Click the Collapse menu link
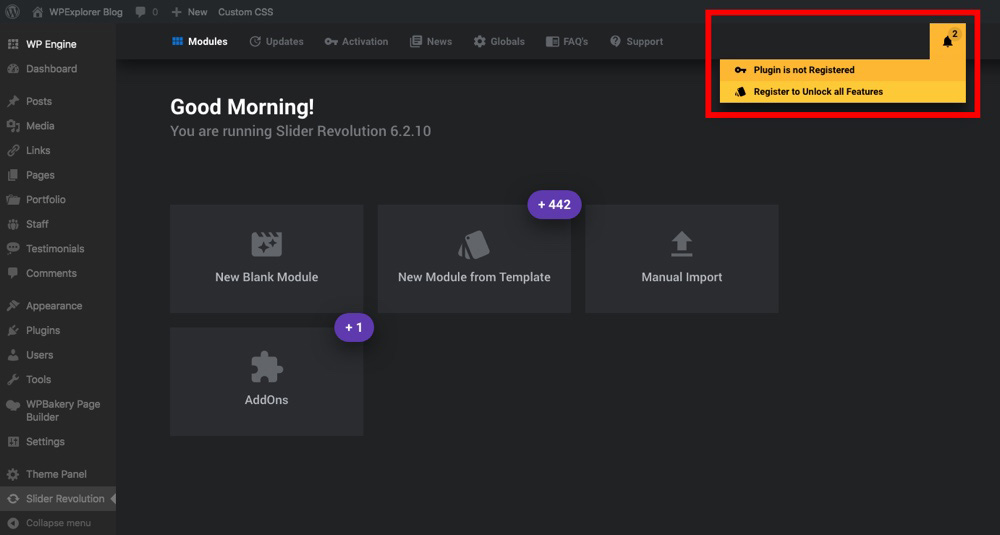The image size is (1000, 535). pyautogui.click(x=58, y=523)
